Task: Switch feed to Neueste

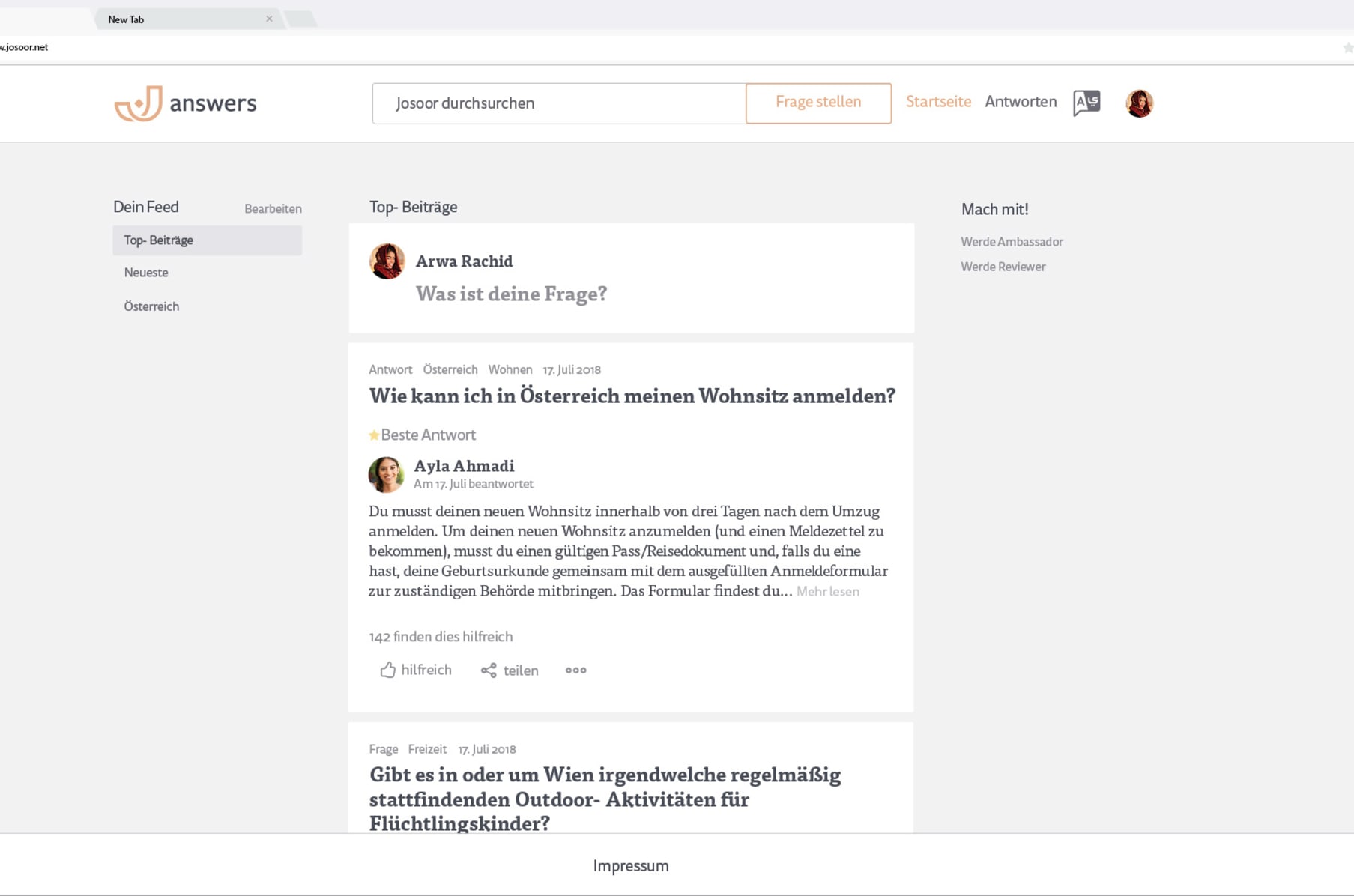Action: coord(145,272)
